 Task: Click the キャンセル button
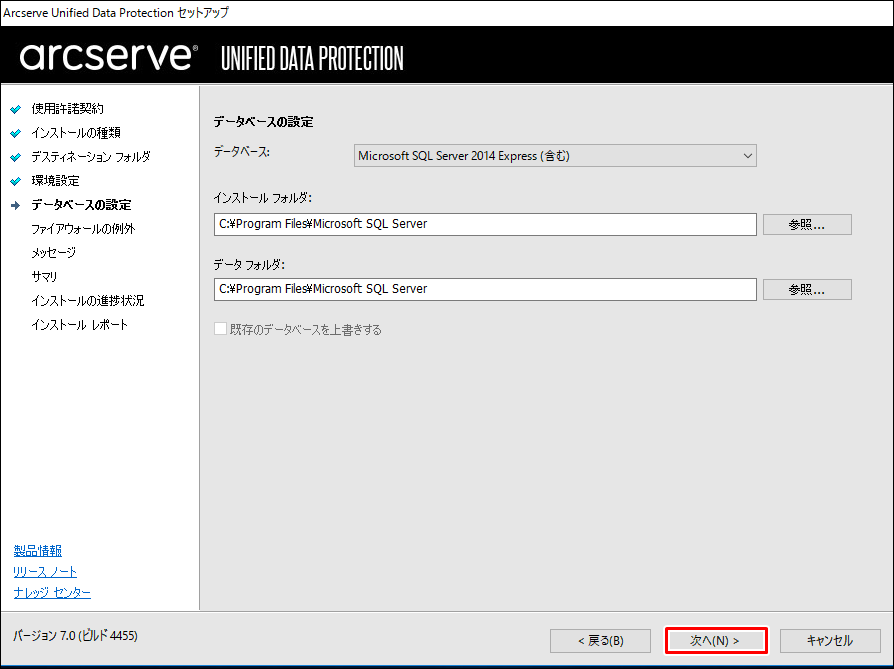click(x=830, y=640)
